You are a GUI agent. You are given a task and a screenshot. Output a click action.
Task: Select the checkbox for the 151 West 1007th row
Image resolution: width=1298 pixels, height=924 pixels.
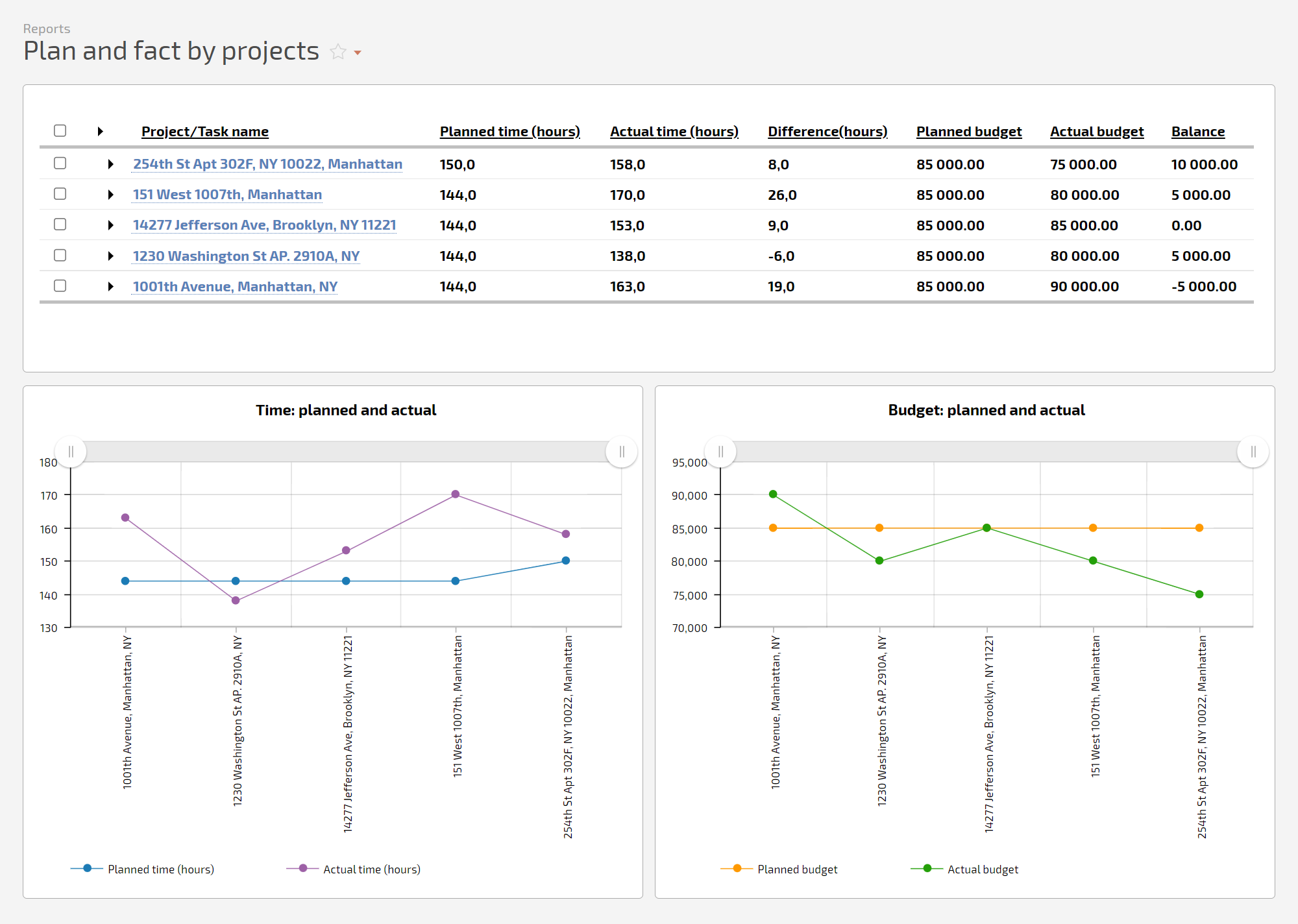click(60, 194)
